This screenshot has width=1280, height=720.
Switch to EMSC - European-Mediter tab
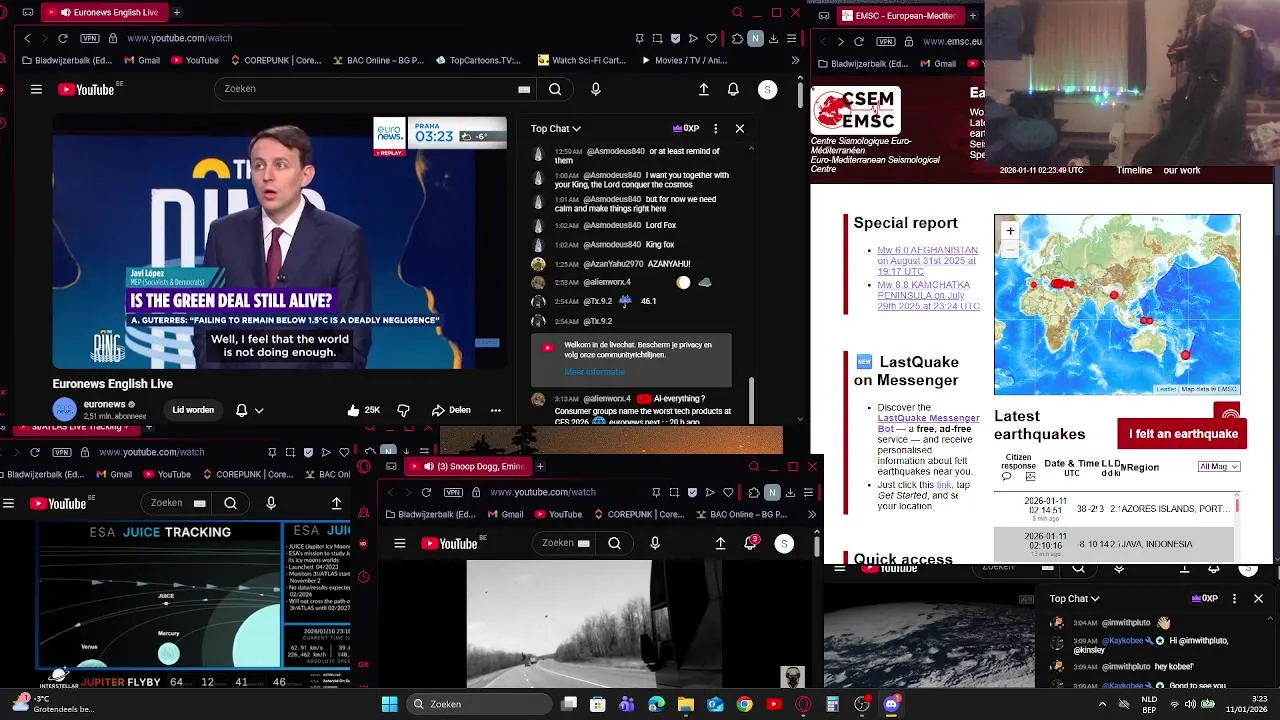point(899,15)
